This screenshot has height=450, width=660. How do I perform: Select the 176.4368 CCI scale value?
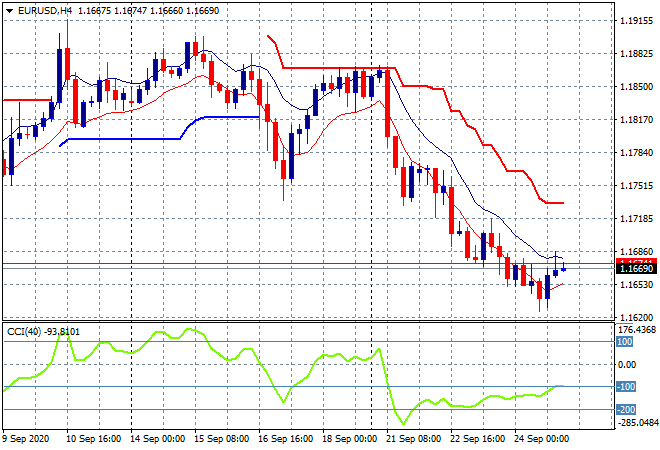pos(636,329)
